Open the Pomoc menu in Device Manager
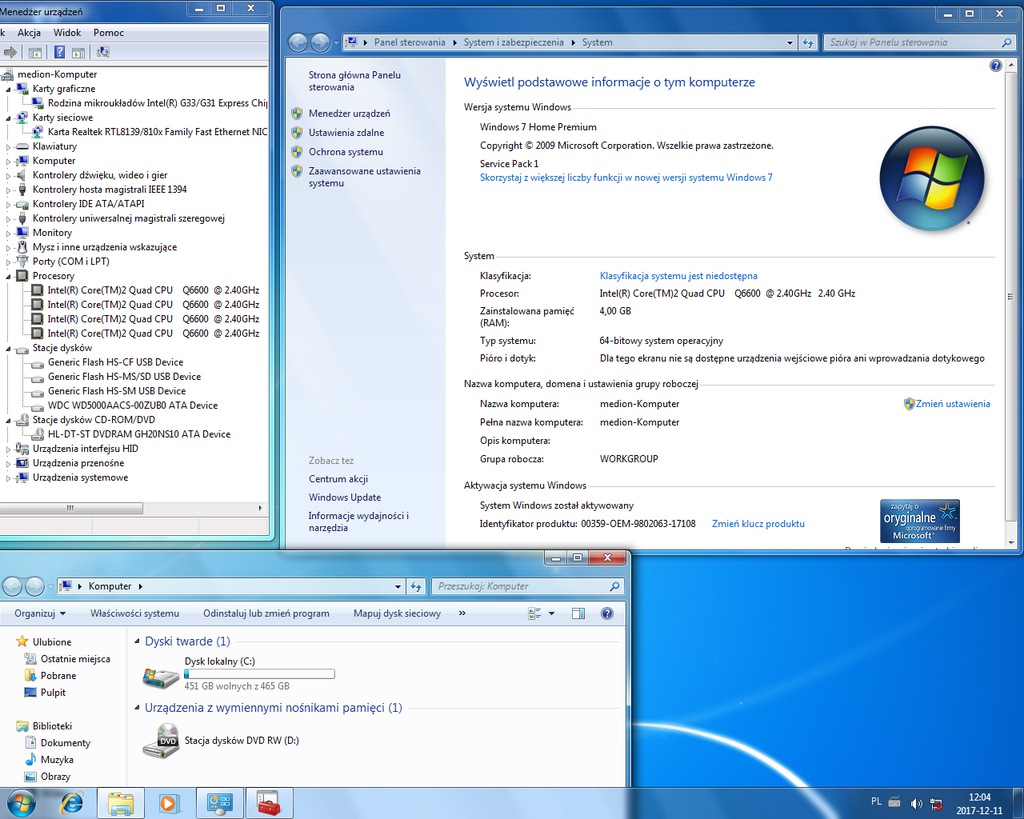Screen dimensions: 1024x819 pyautogui.click(x=108, y=33)
